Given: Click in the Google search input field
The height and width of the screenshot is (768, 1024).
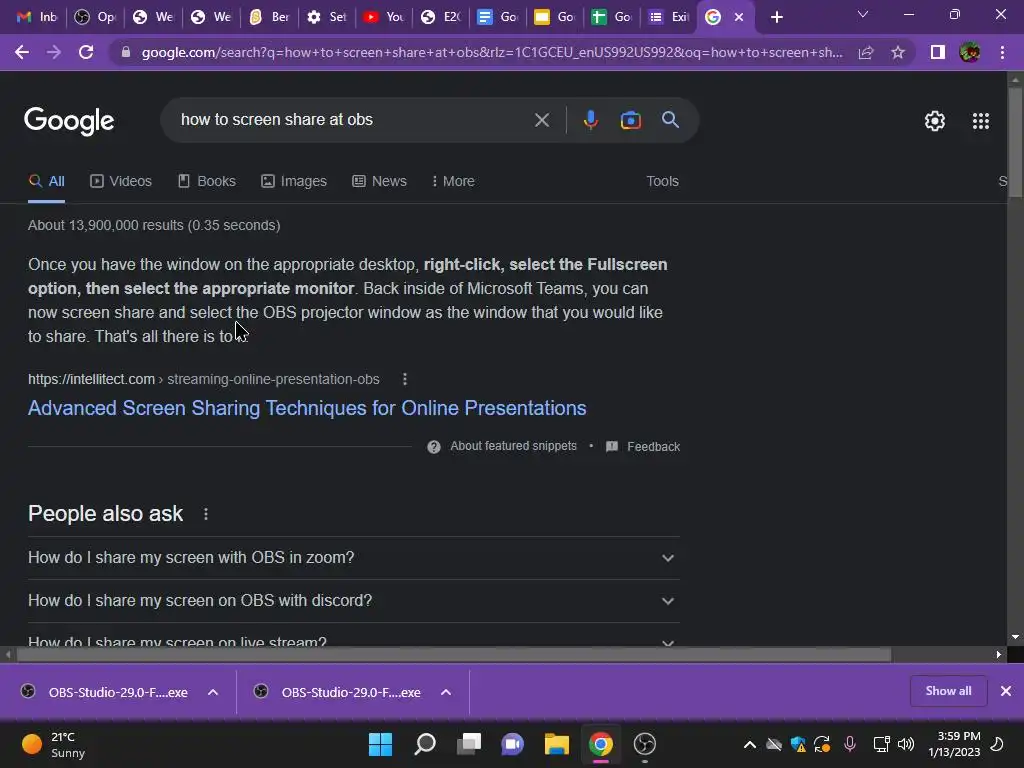Looking at the screenshot, I should 353,120.
